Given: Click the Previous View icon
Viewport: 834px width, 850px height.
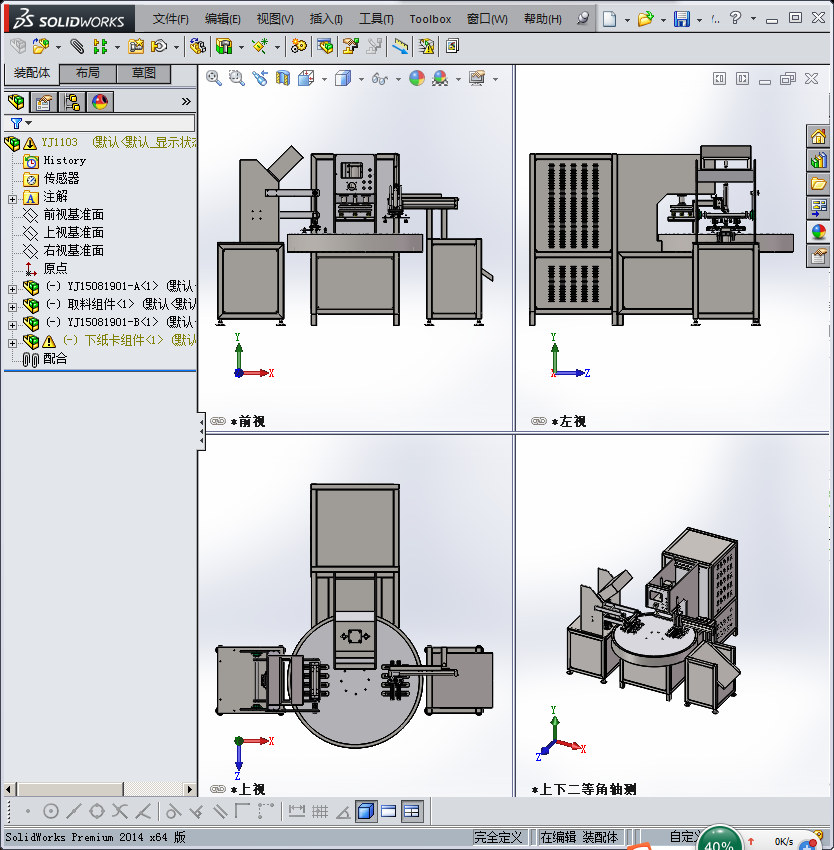Looking at the screenshot, I should point(260,79).
